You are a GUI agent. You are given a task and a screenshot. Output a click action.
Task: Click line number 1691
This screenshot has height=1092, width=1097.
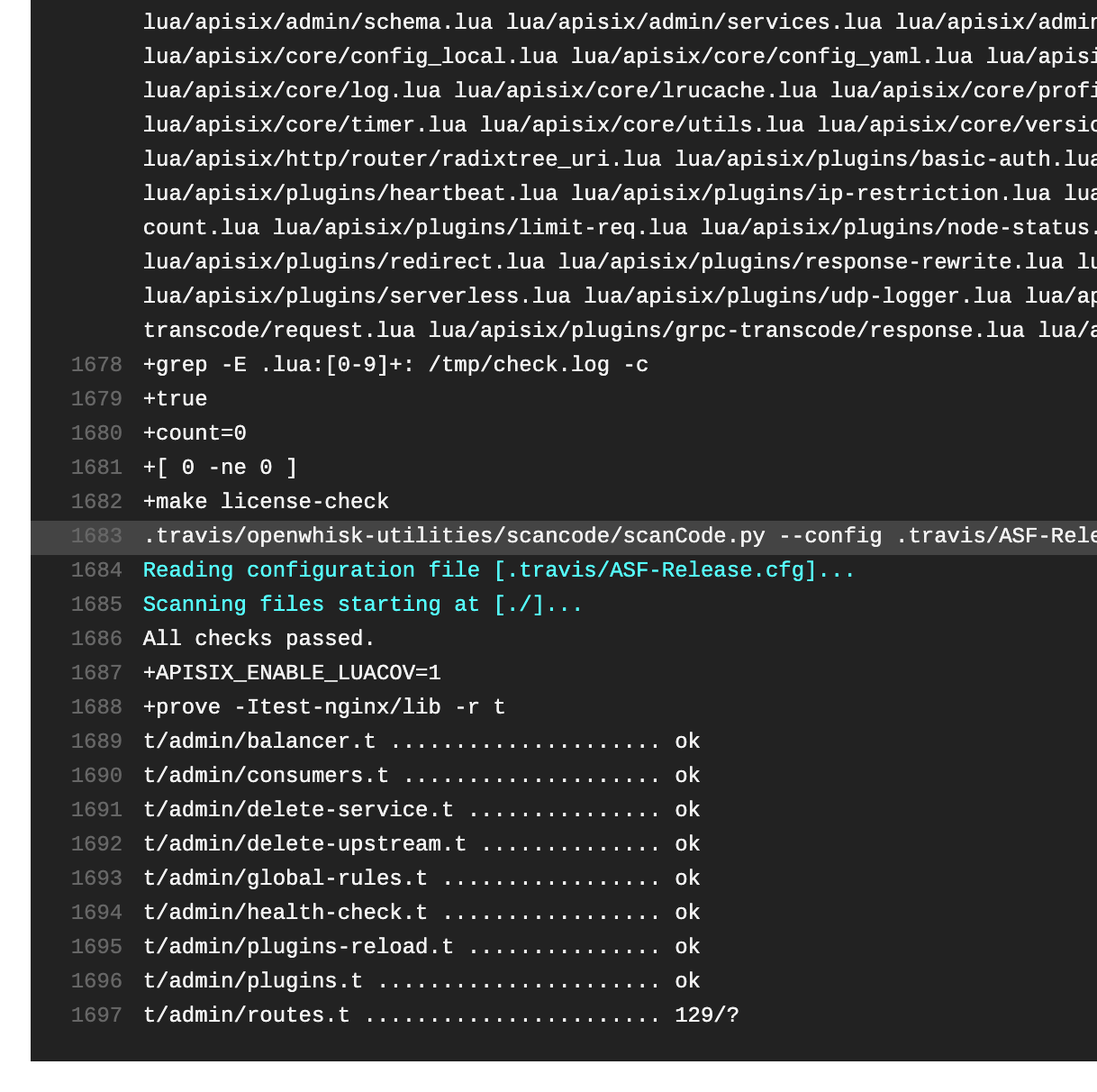point(96,810)
